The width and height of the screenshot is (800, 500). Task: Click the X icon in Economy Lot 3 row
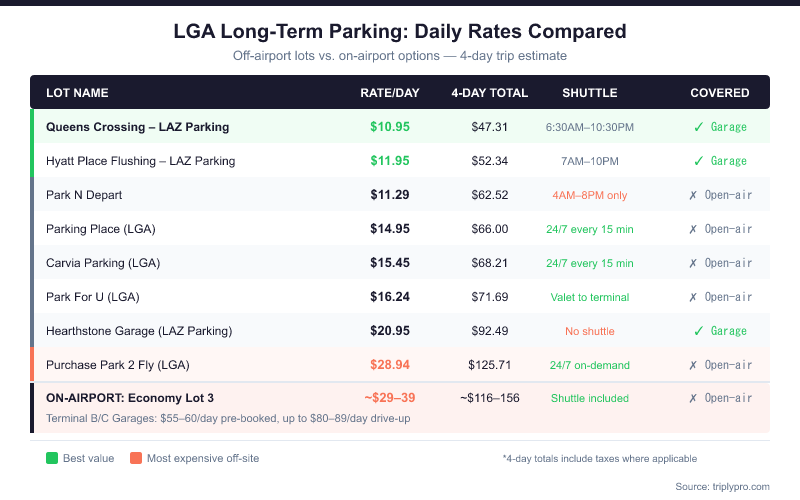(x=694, y=398)
